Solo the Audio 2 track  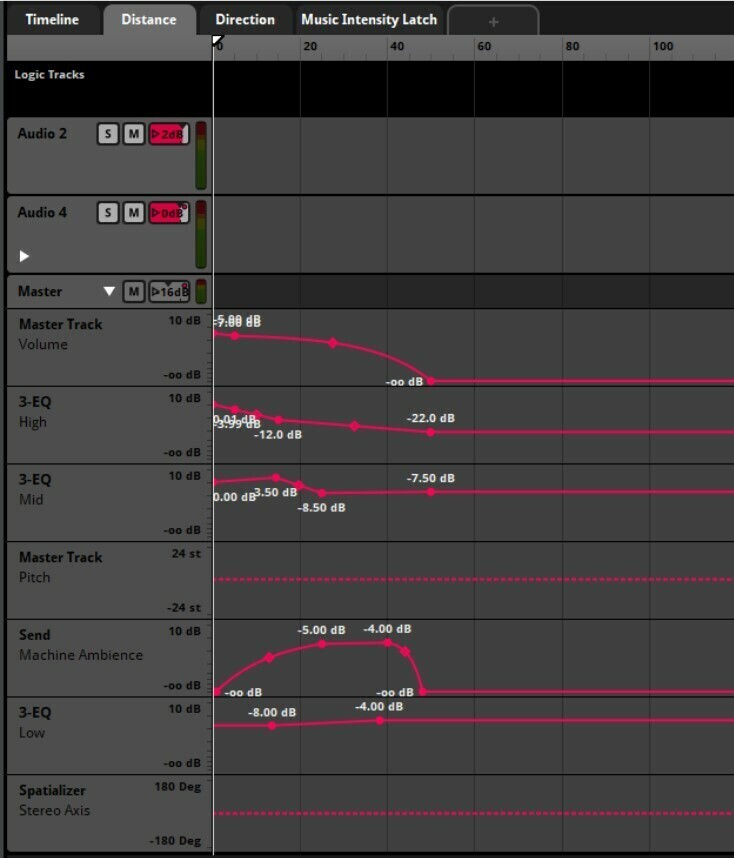click(x=108, y=134)
